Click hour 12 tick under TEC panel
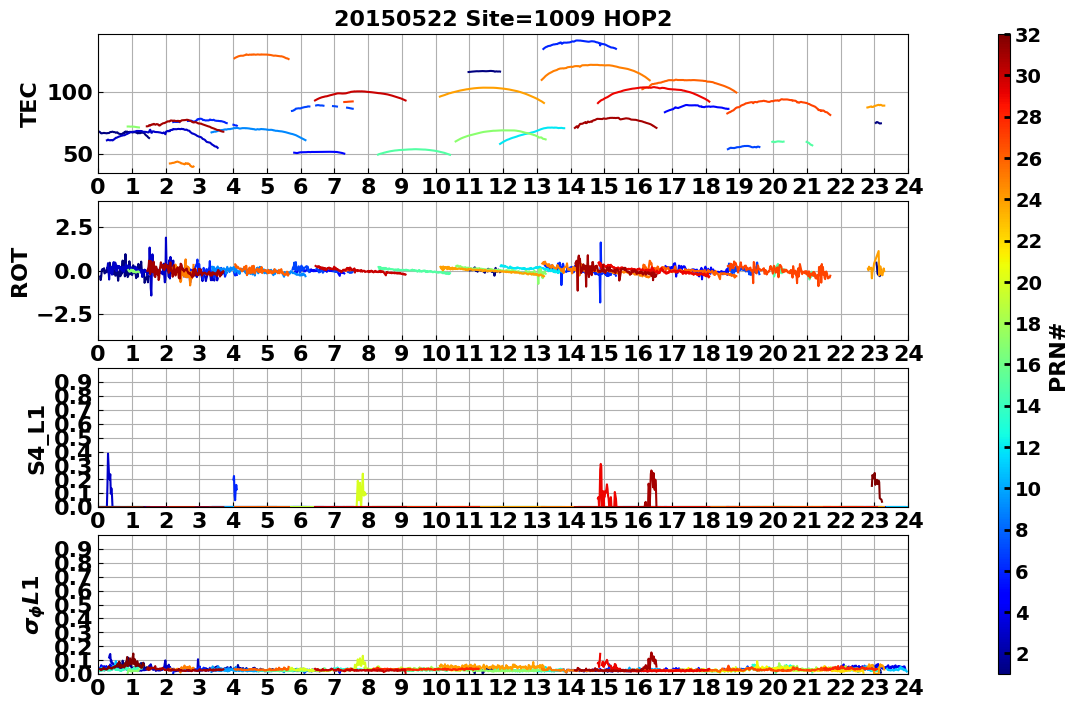This screenshot has height=709, width=1077. click(x=503, y=186)
